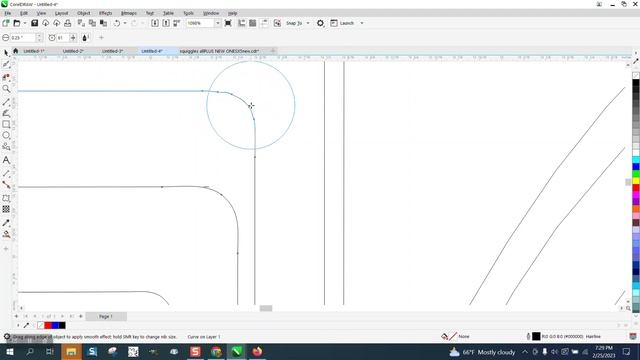Toggle Show Rulers button

click(242, 23)
